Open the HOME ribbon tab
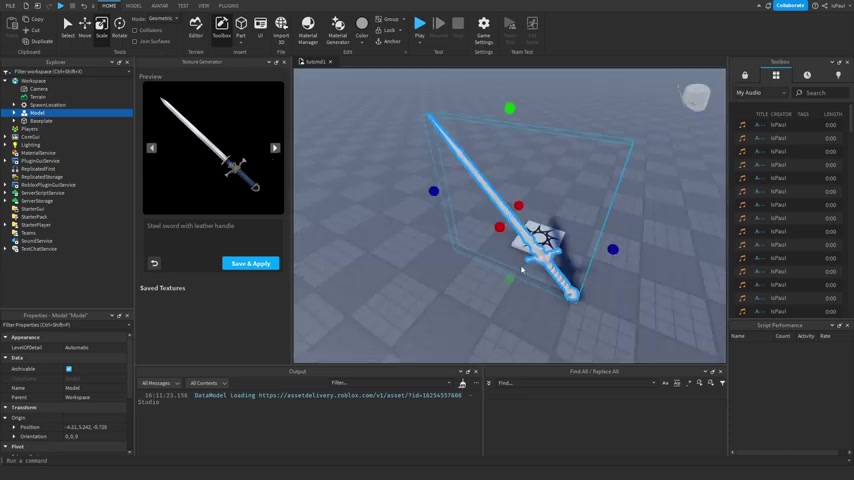The height and width of the screenshot is (480, 854). tap(109, 5)
